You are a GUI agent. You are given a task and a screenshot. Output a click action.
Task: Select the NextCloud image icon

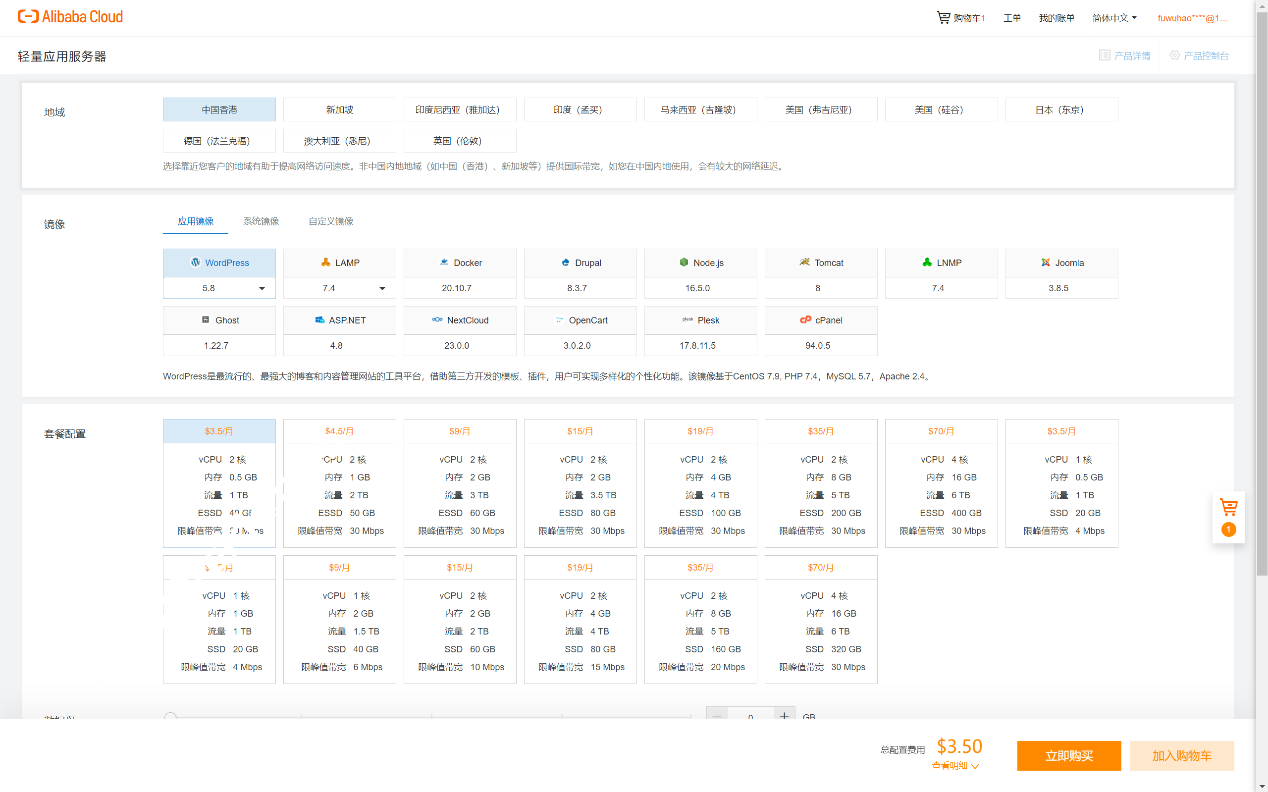(x=437, y=320)
